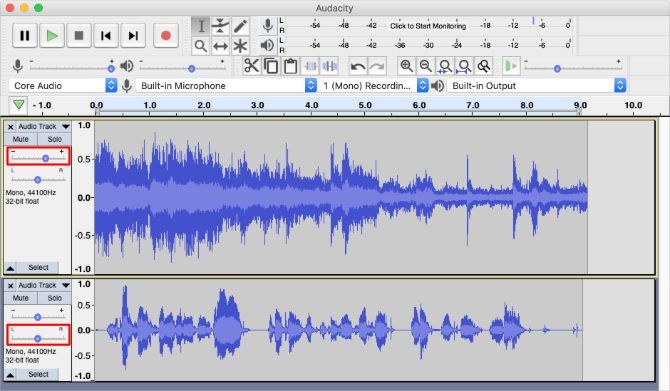Copy selection with the Copy icon

click(x=271, y=66)
